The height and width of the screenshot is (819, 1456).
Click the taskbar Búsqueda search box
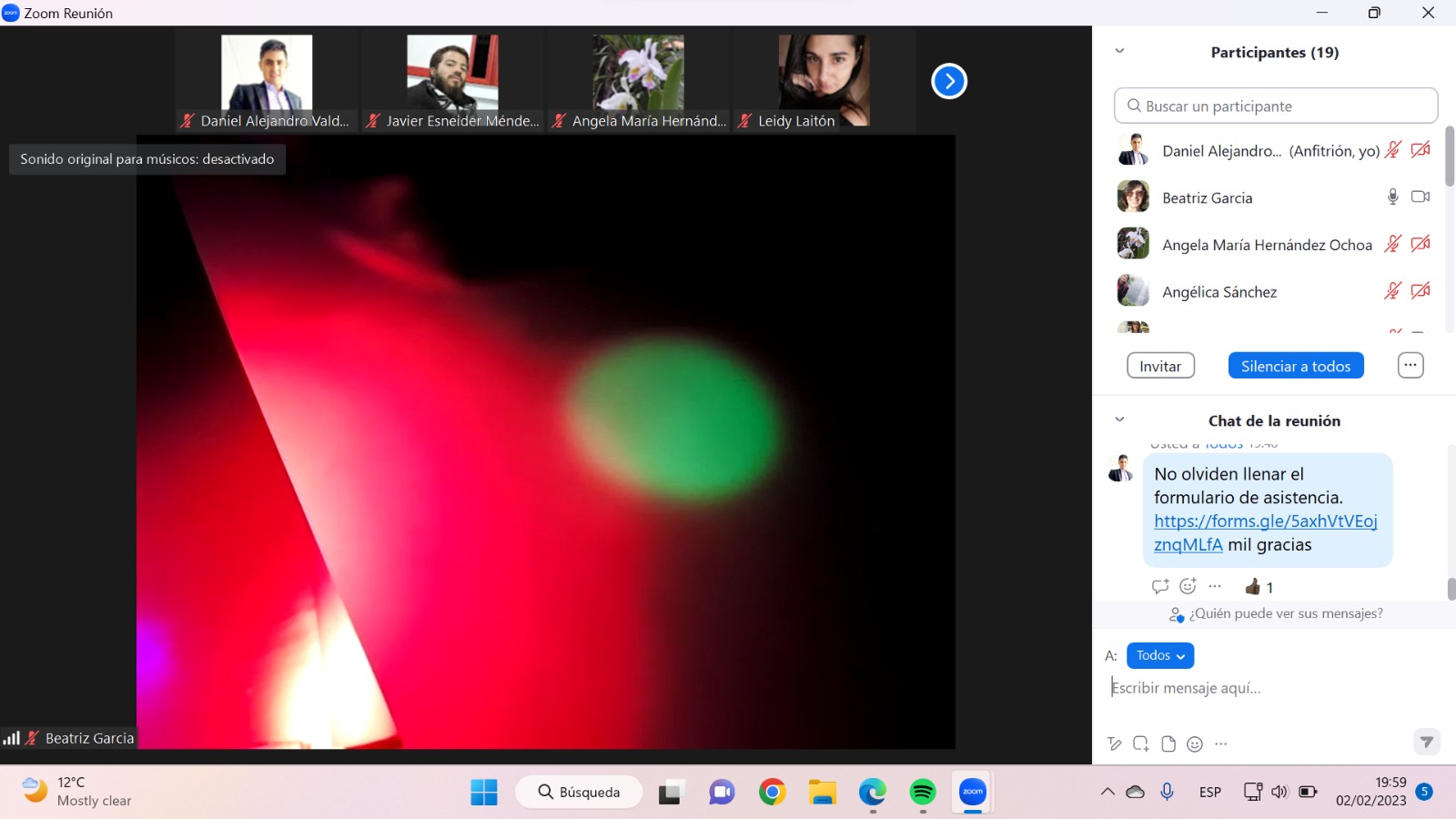pyautogui.click(x=579, y=793)
